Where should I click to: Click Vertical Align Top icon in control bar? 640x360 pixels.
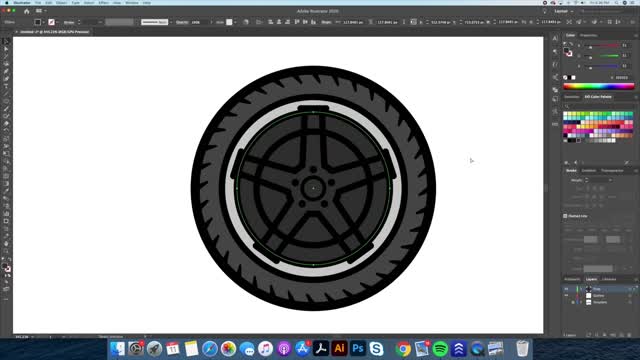point(297,22)
